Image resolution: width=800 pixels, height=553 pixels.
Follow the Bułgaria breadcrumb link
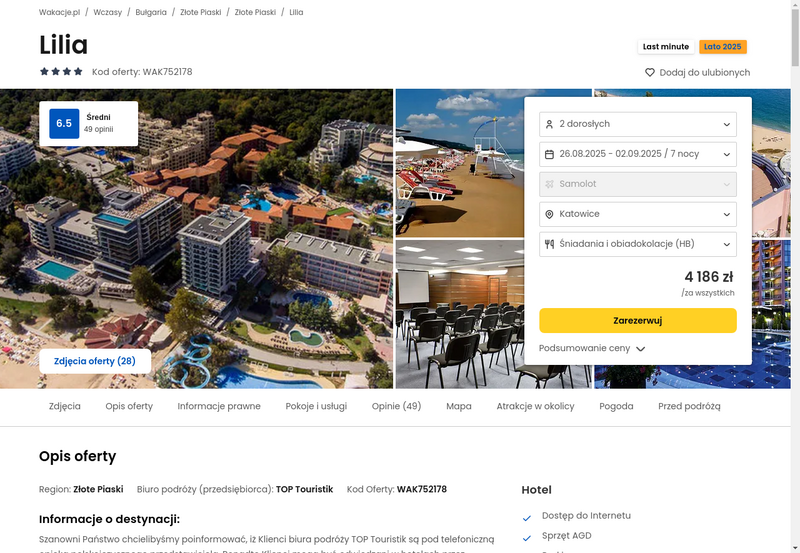(151, 12)
